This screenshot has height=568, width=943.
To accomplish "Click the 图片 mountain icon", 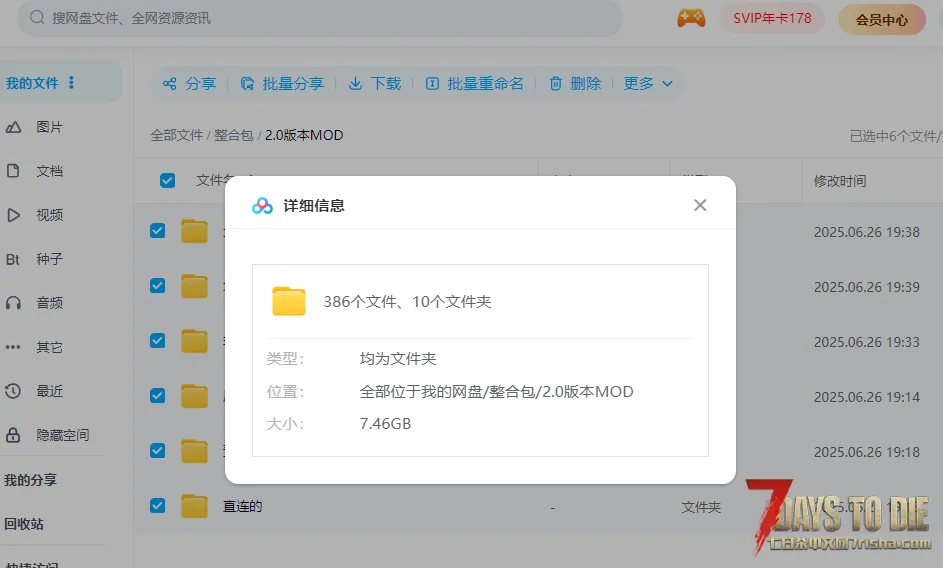I will tap(13, 127).
